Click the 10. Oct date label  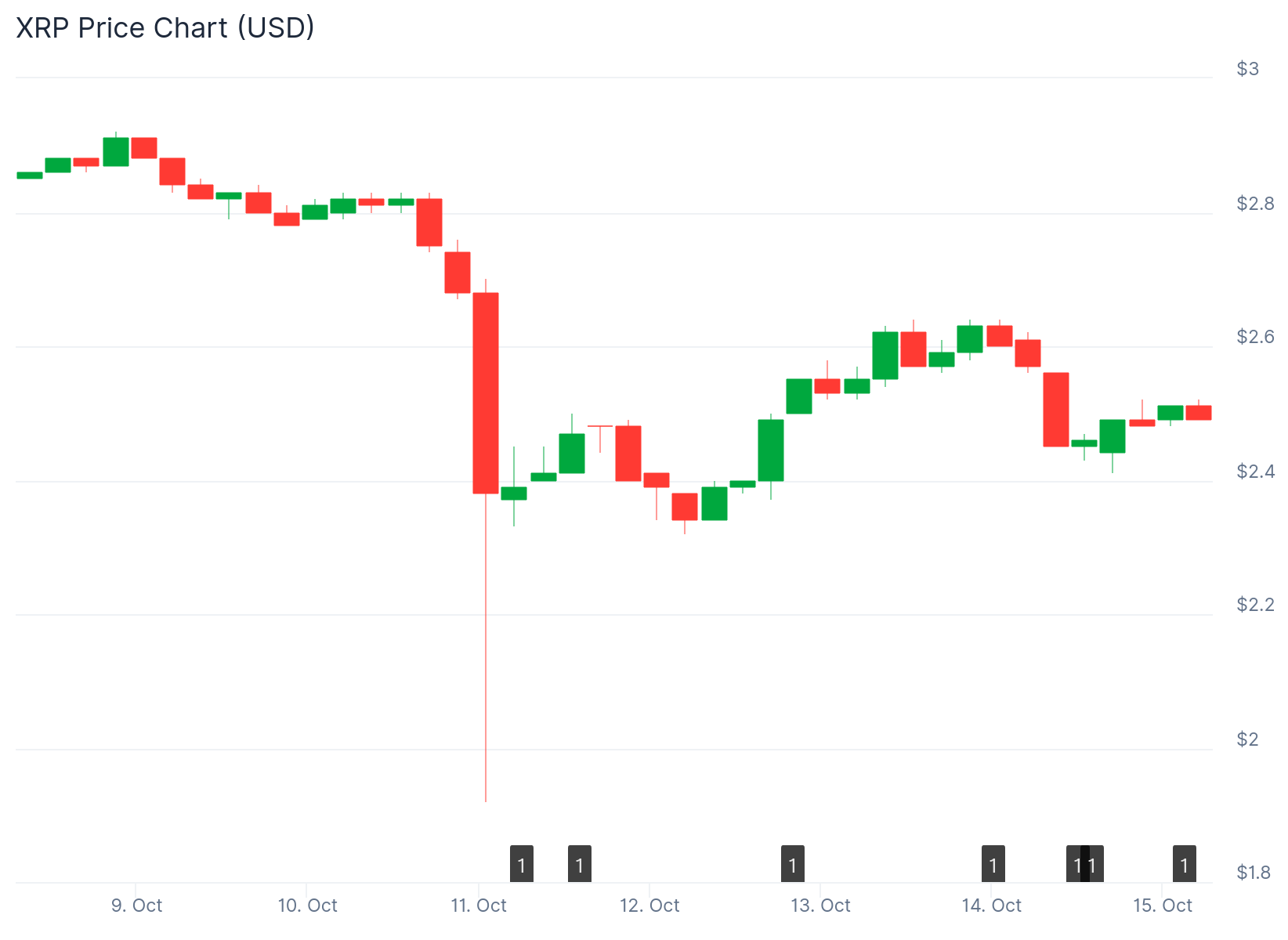307,906
